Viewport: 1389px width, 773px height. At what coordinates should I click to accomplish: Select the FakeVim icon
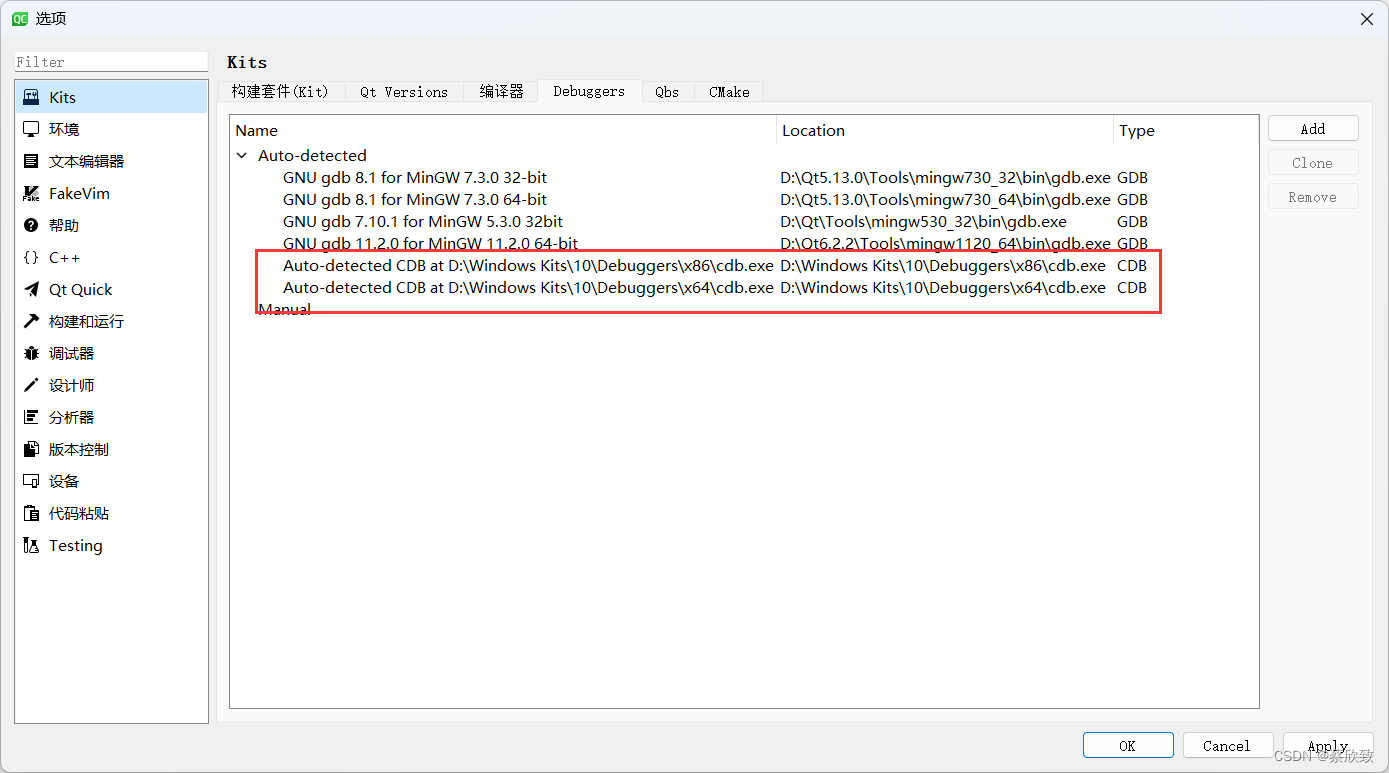coord(31,193)
